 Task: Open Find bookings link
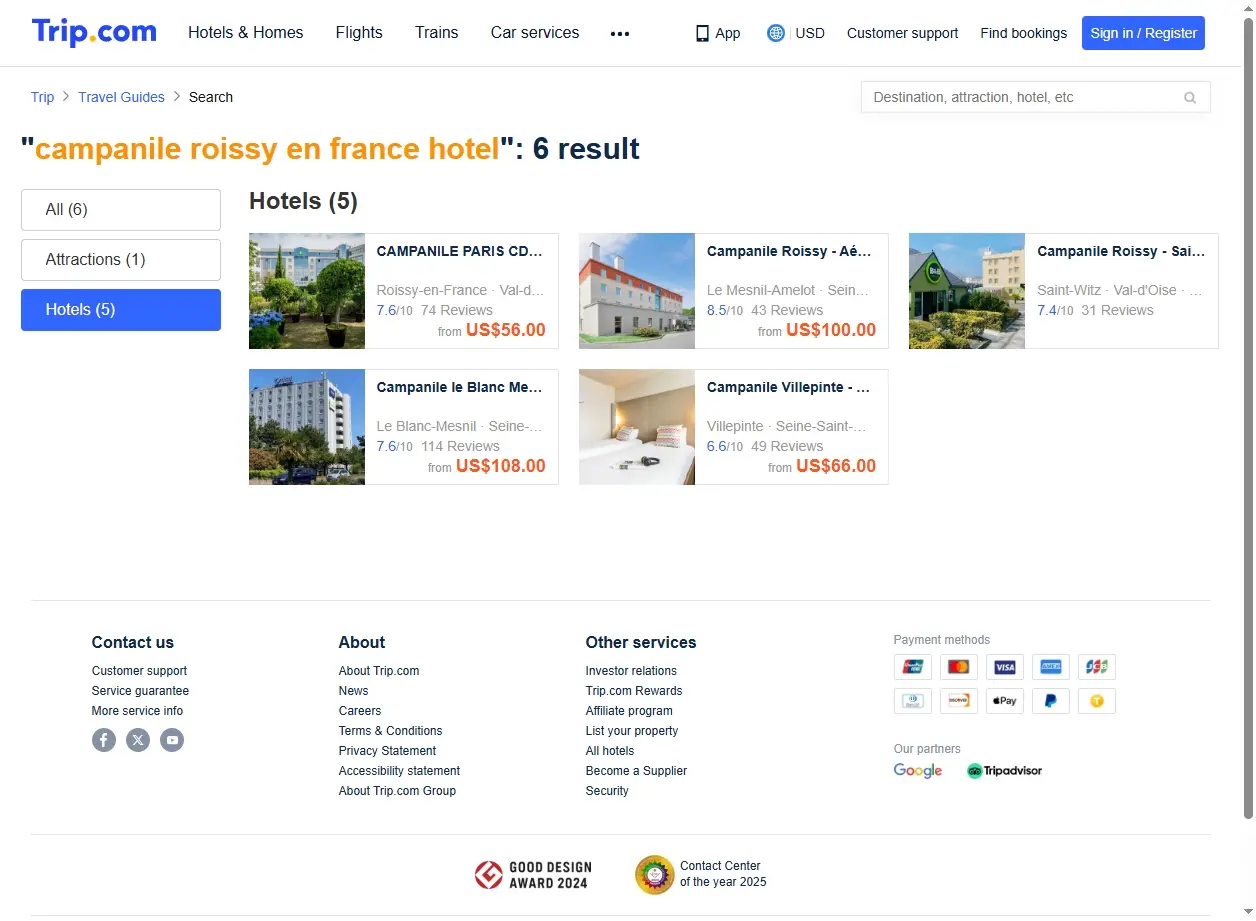[x=1023, y=33]
